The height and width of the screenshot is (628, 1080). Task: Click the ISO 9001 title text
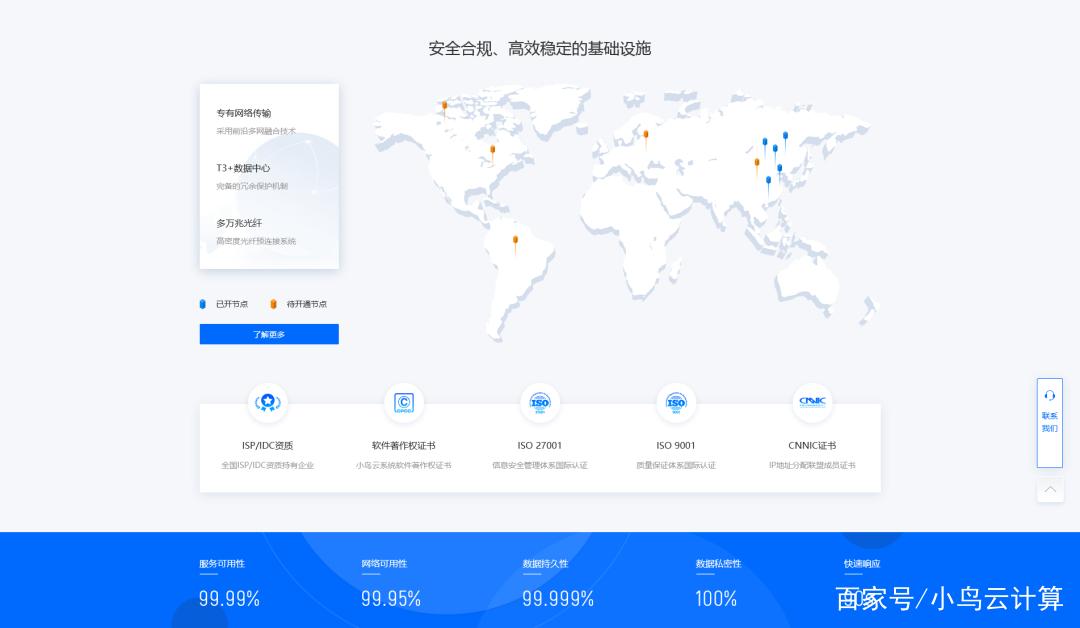coord(676,446)
